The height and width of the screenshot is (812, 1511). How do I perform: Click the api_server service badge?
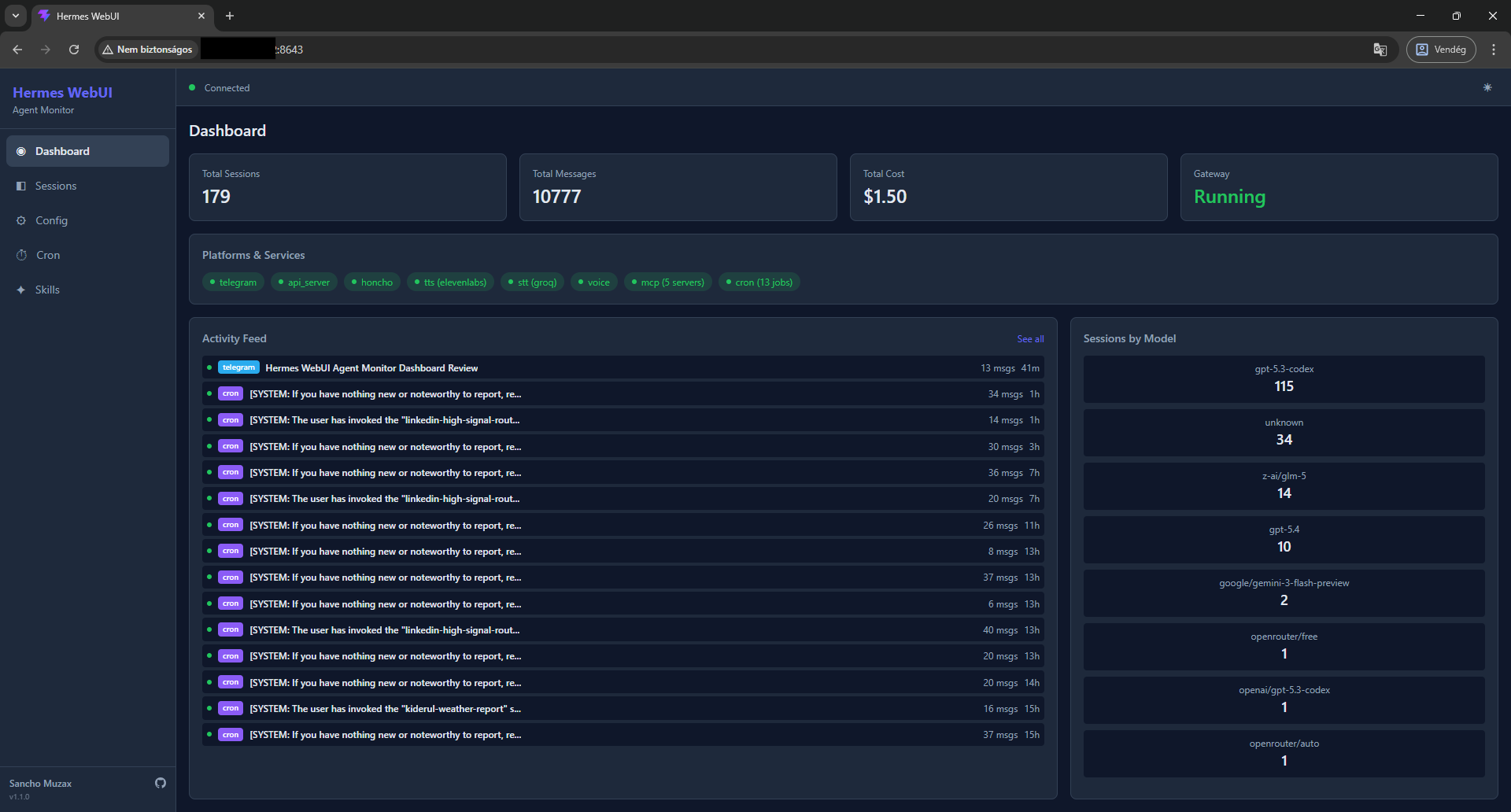pos(305,282)
